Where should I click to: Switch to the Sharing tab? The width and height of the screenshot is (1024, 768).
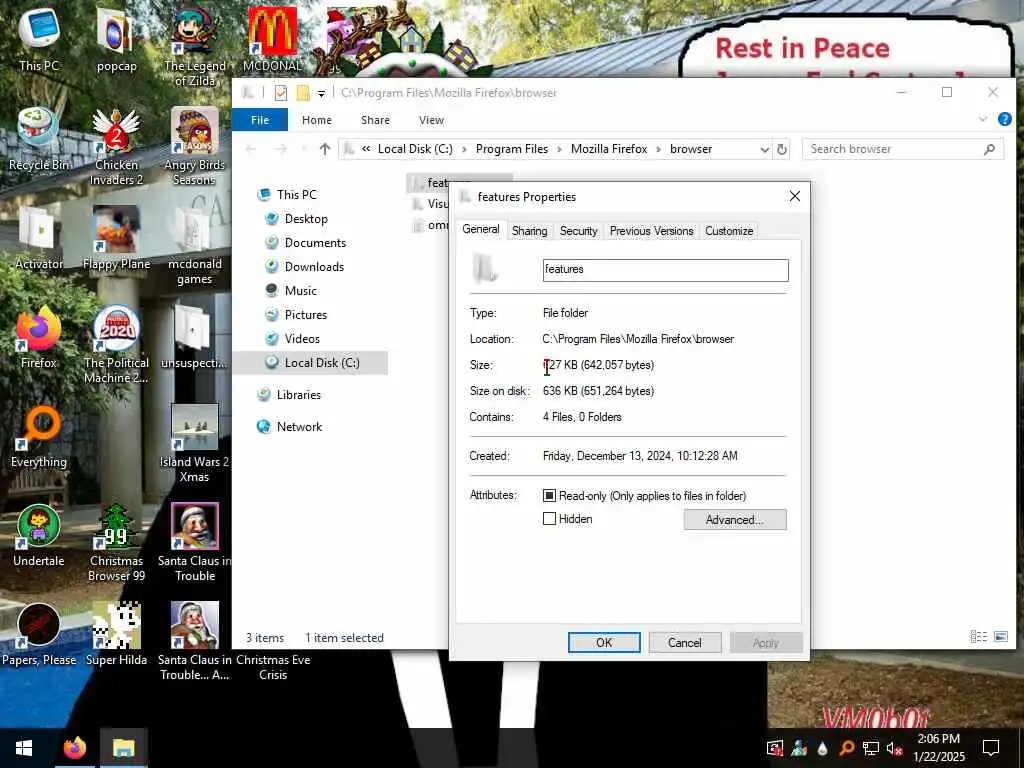[x=530, y=231]
